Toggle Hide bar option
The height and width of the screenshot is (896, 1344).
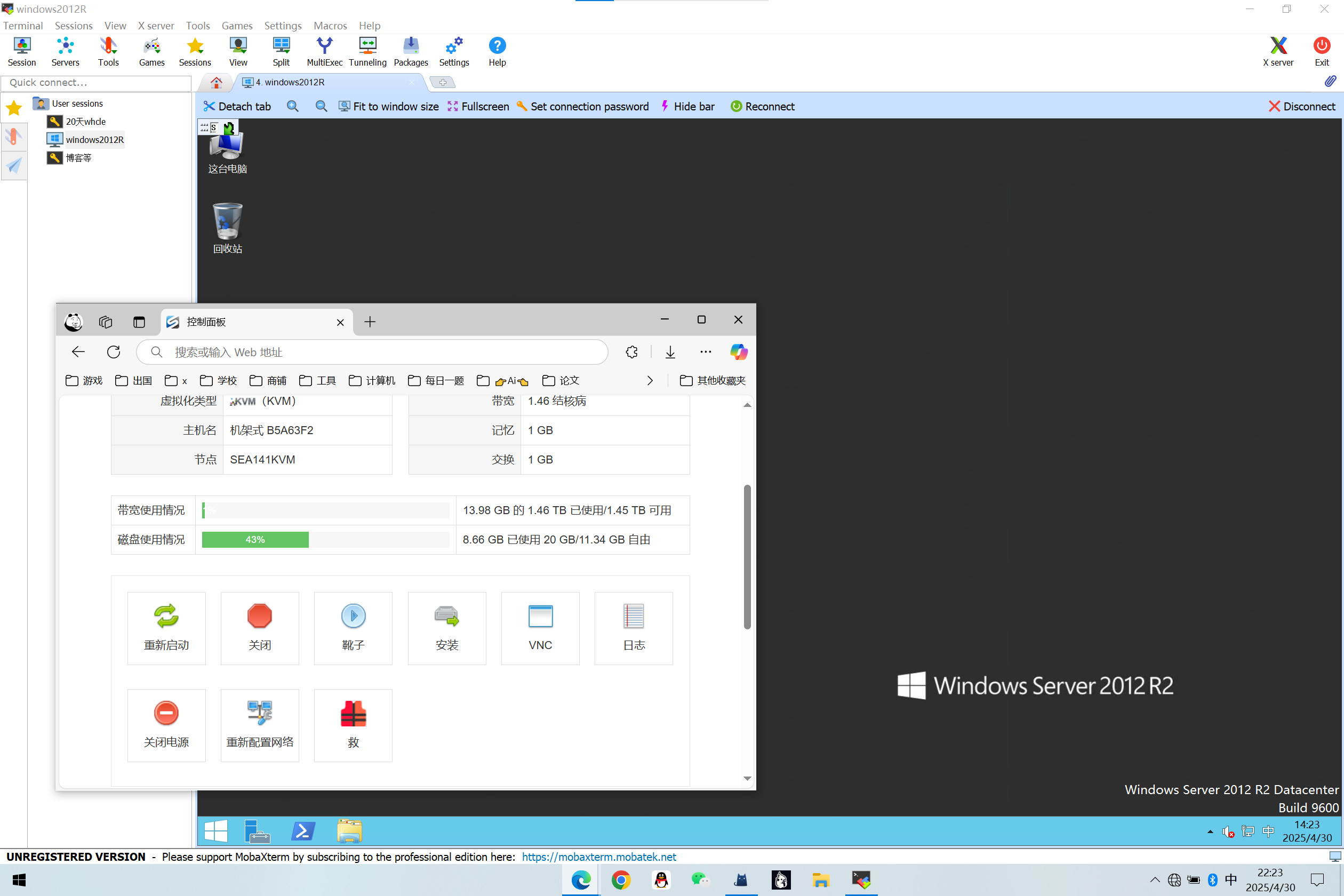point(687,106)
